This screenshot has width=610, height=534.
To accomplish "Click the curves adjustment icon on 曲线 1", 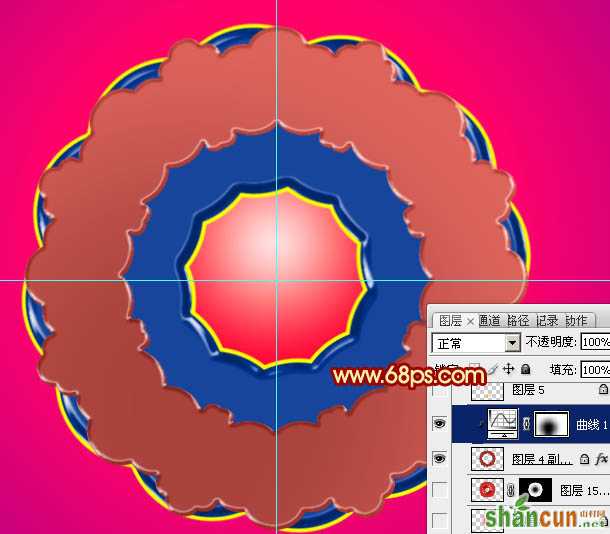I will point(503,424).
